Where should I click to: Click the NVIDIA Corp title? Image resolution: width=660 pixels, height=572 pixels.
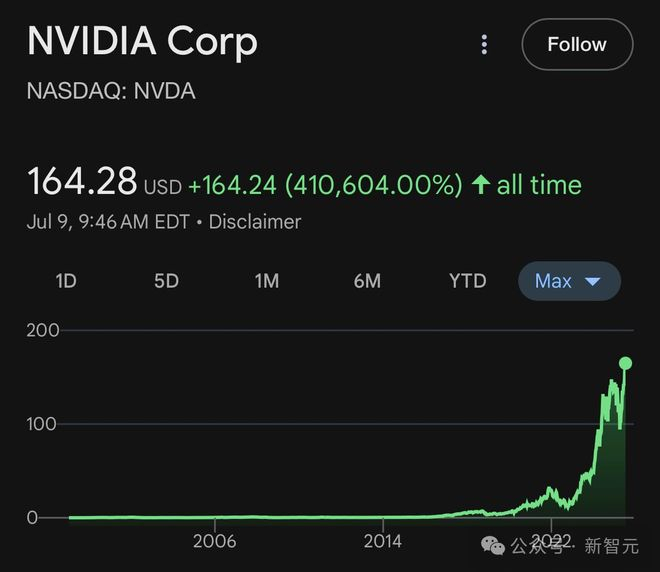point(142,41)
